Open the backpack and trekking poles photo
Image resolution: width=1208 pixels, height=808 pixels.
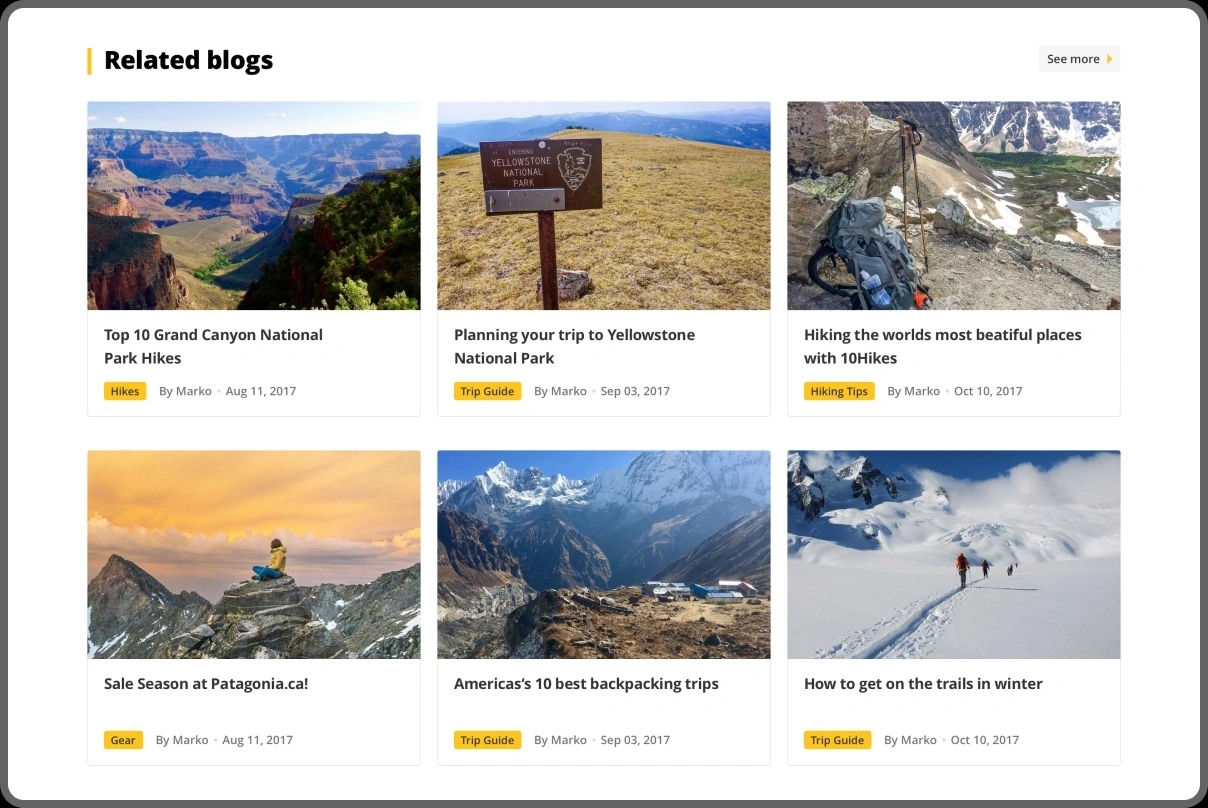(953, 205)
